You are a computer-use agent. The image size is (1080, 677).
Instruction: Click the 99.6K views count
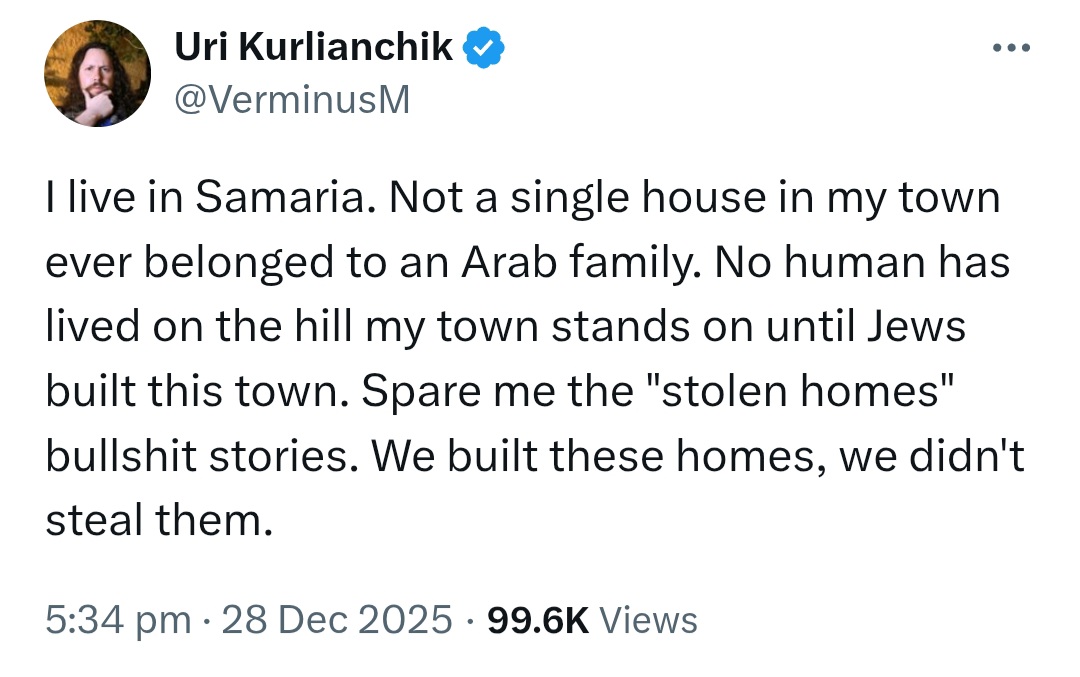[538, 619]
